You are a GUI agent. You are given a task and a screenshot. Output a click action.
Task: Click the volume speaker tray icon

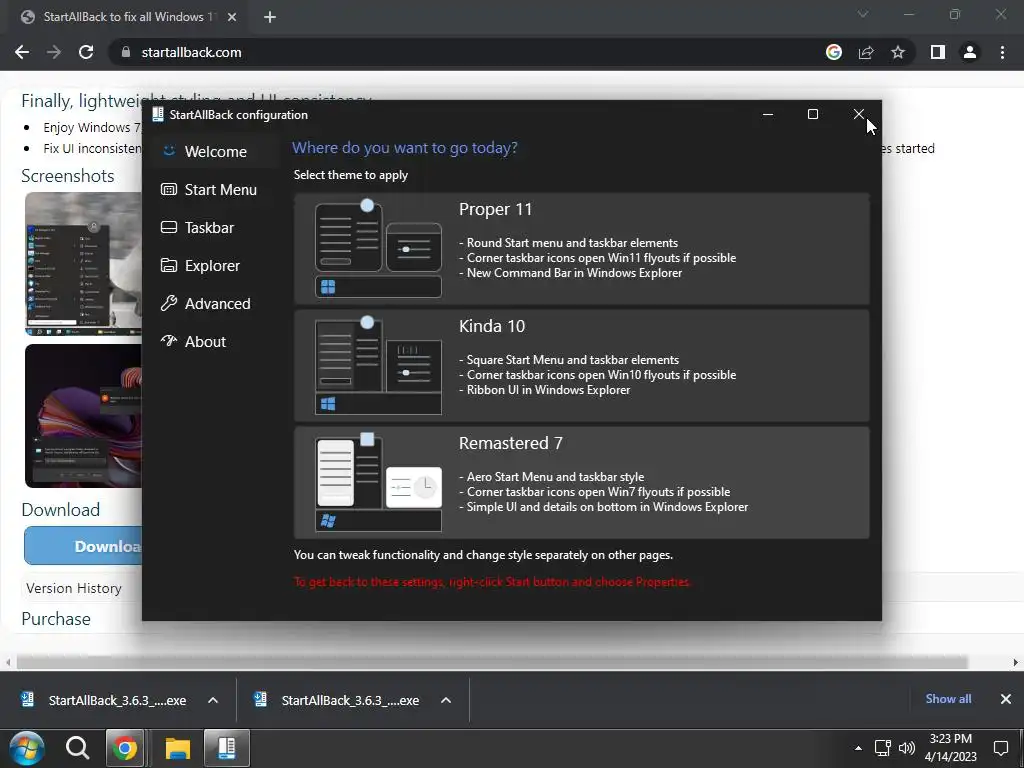pyautogui.click(x=907, y=748)
